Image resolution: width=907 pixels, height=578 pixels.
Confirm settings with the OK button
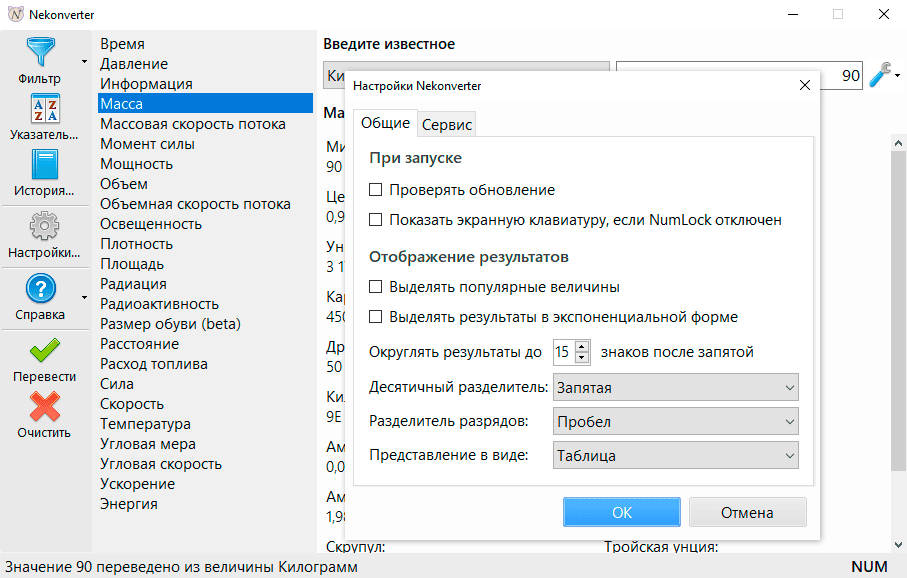[x=622, y=513]
